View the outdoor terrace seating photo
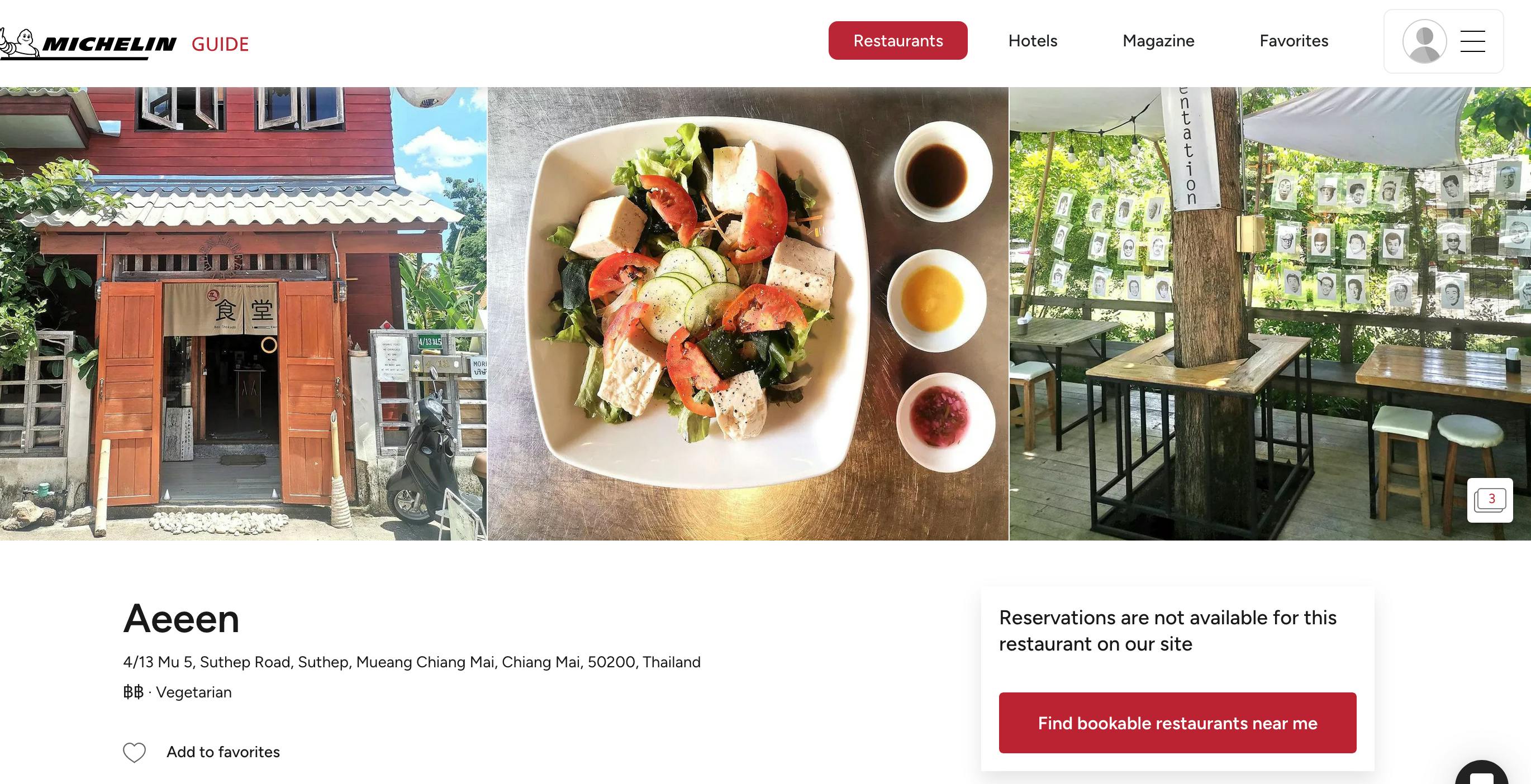This screenshot has width=1531, height=784. (x=1270, y=314)
